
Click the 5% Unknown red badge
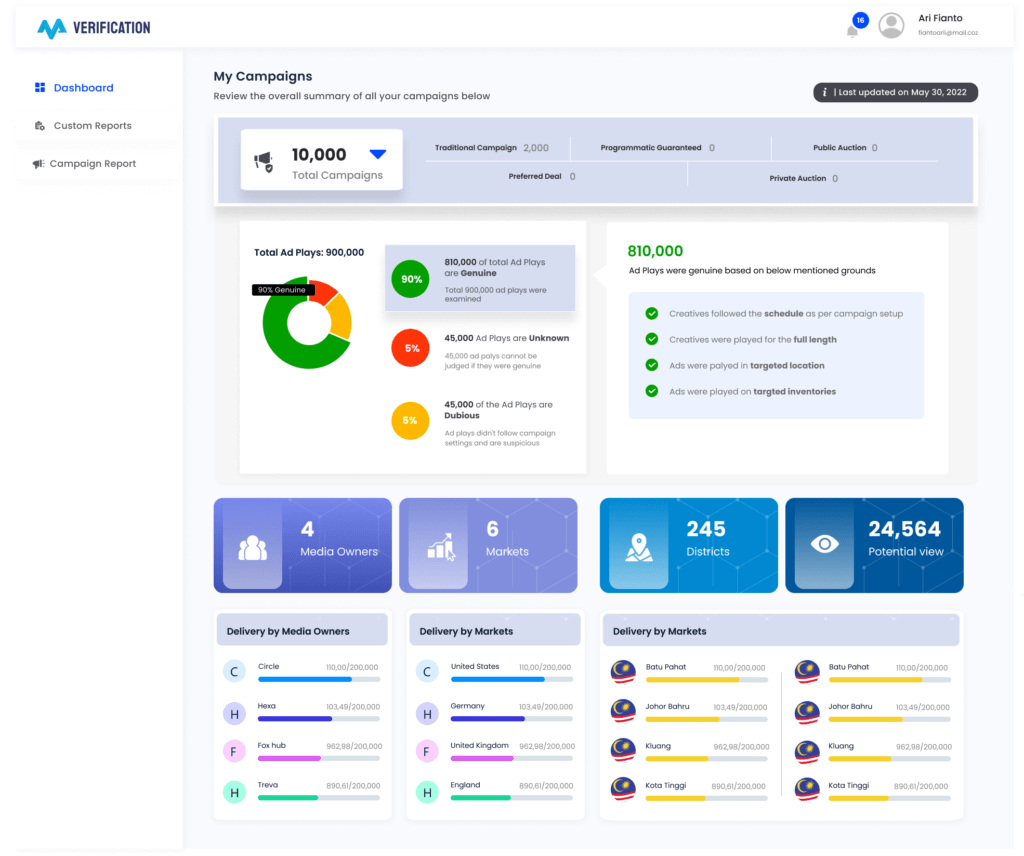pos(411,348)
